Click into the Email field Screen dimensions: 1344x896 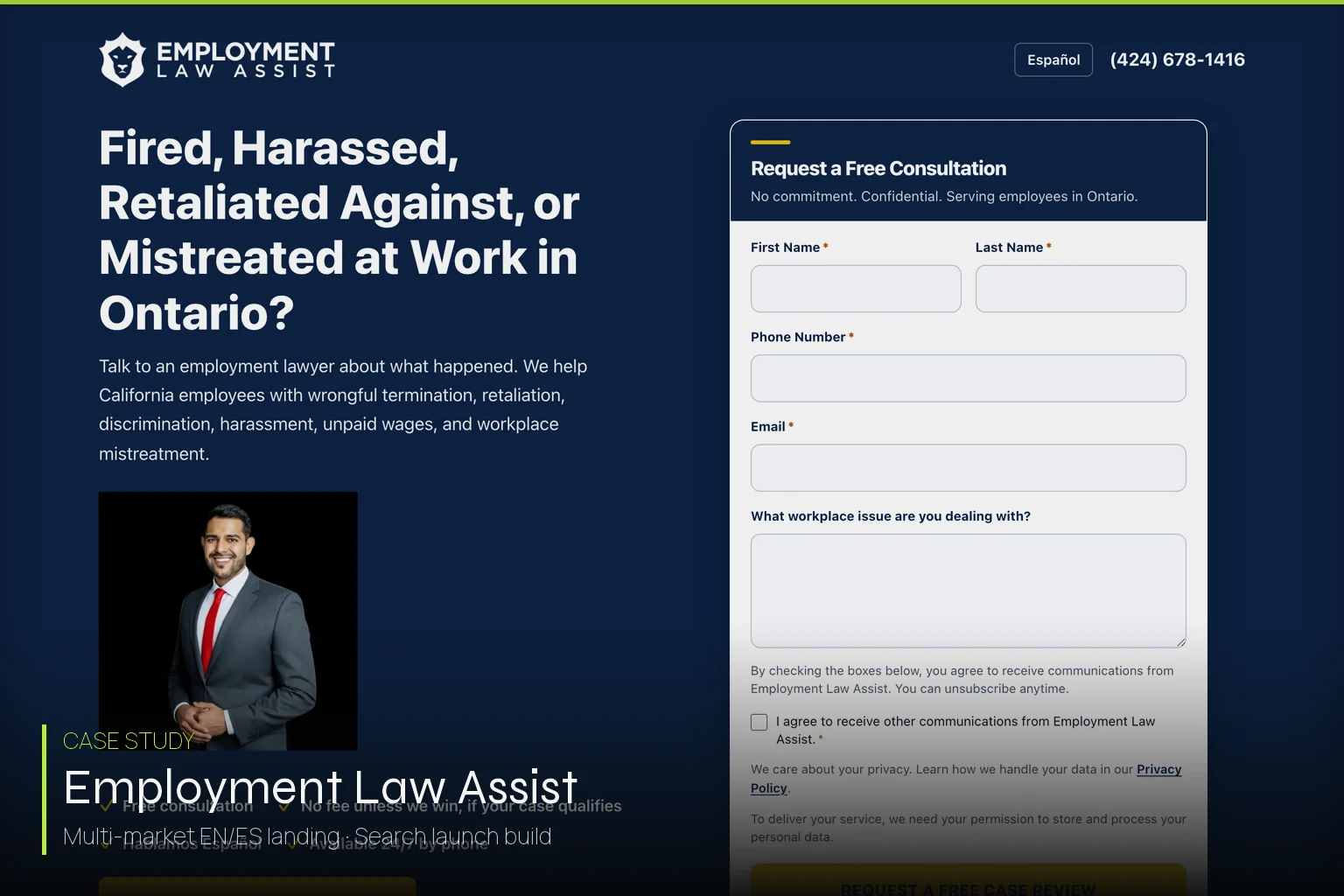point(969,468)
